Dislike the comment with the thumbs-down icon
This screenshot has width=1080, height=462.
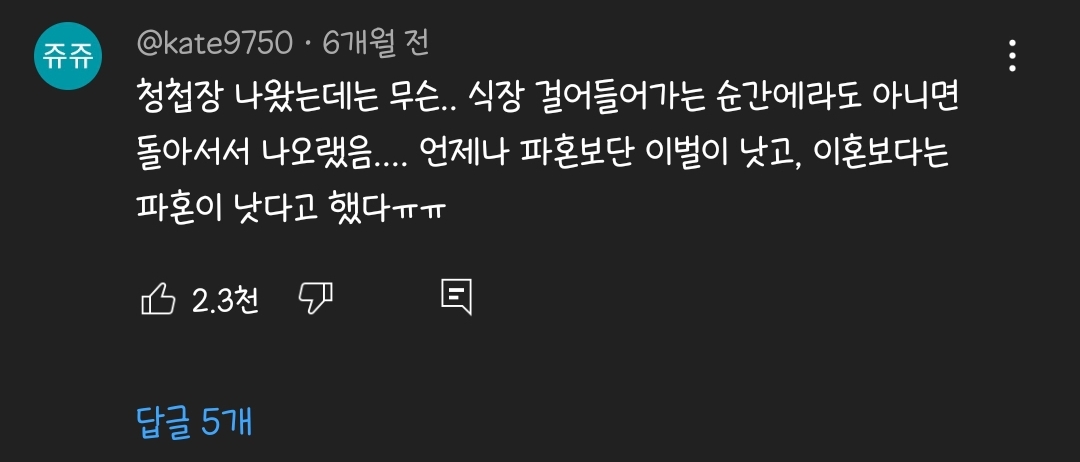315,298
